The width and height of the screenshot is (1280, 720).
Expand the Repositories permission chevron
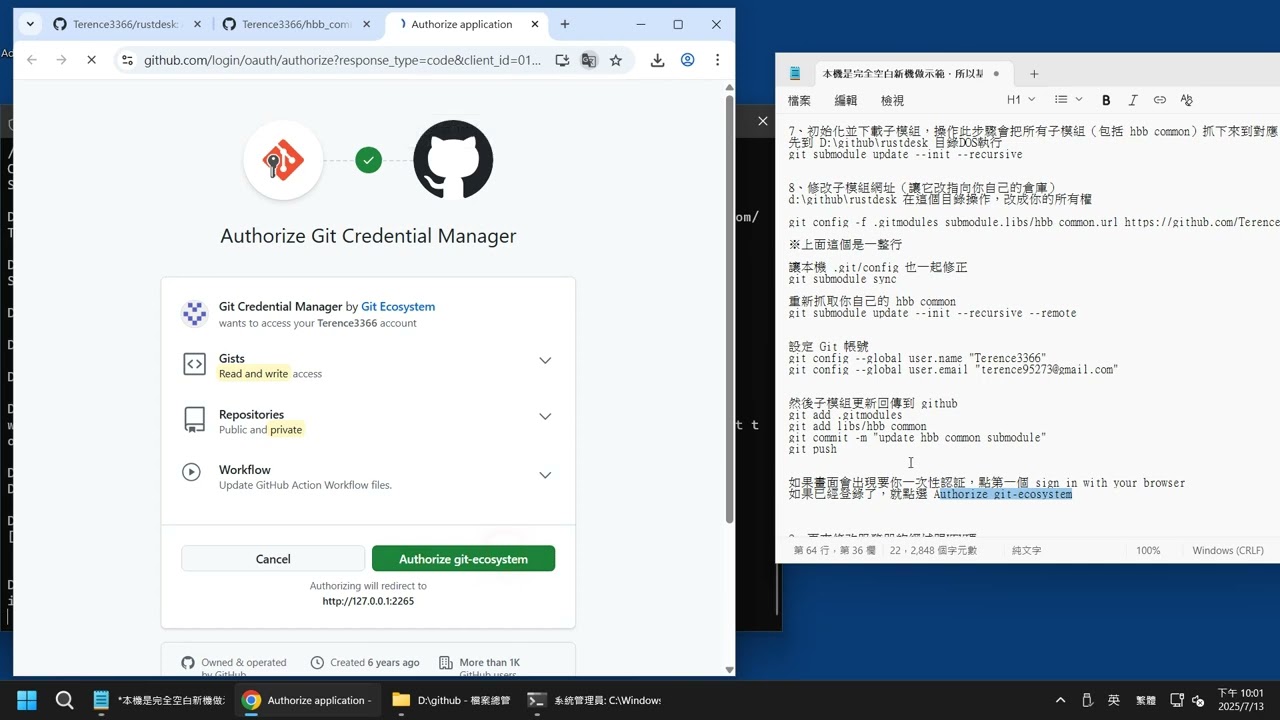click(545, 416)
